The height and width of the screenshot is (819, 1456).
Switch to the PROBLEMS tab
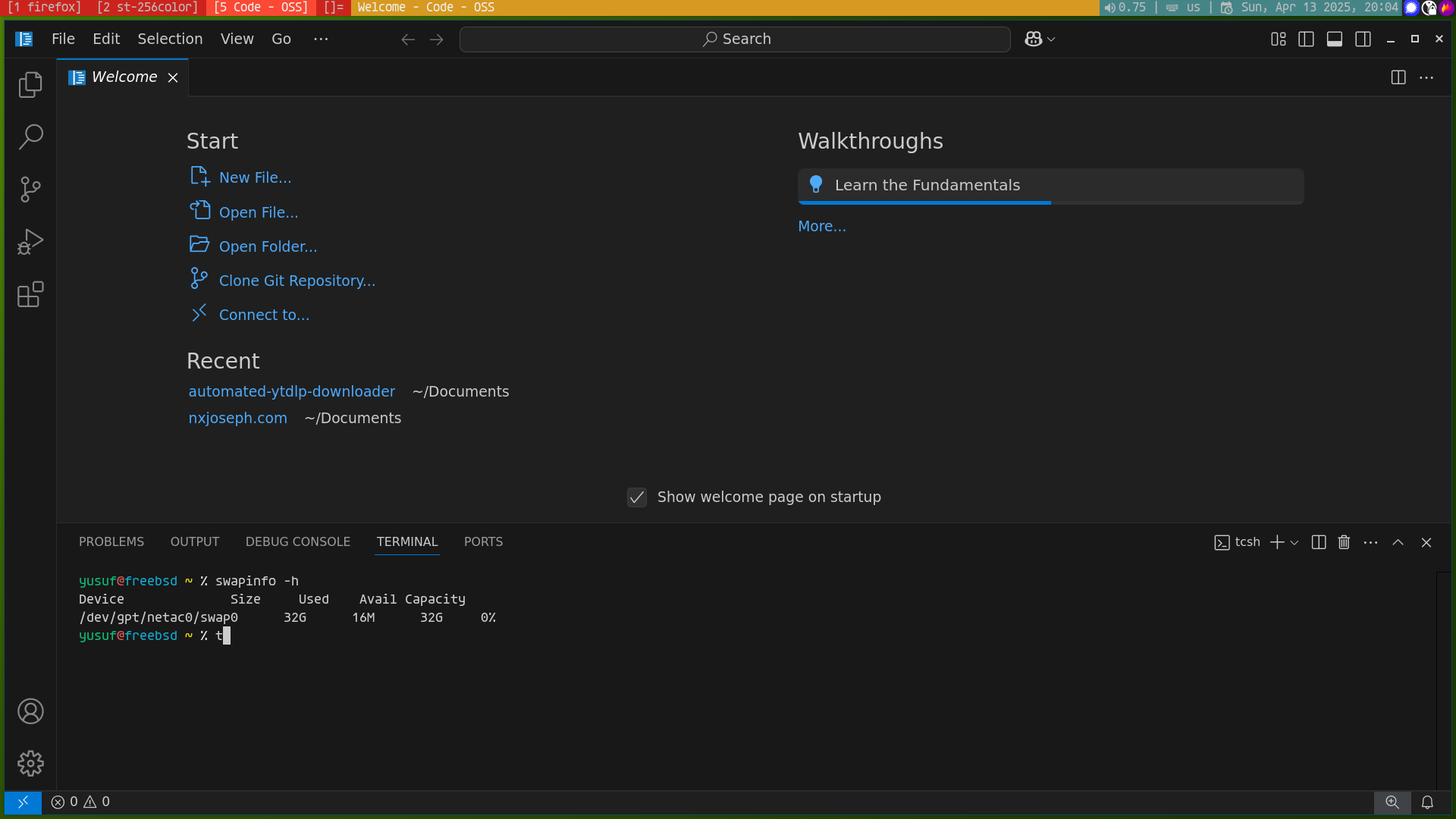tap(111, 541)
